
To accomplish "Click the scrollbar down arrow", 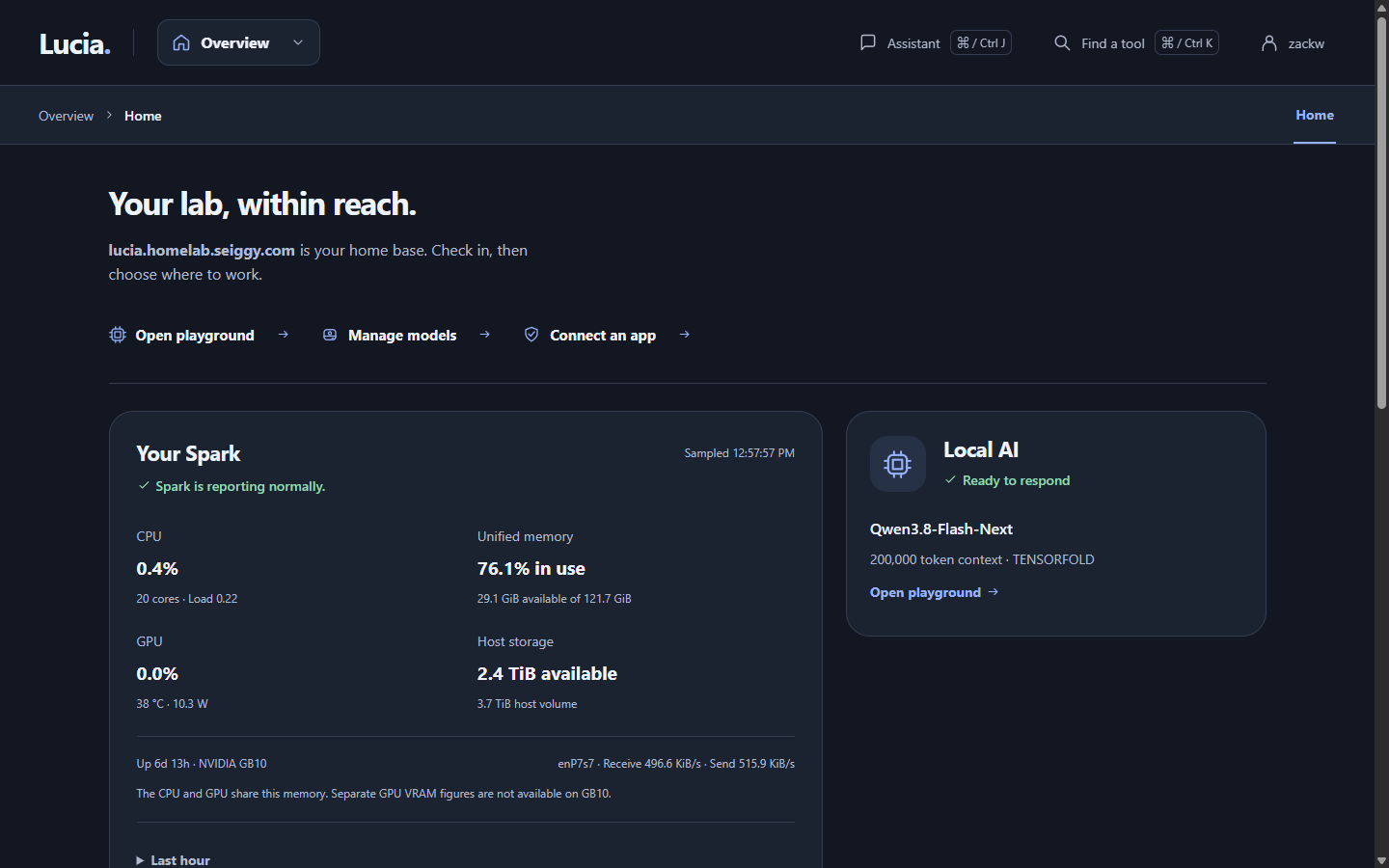I will click(1381, 860).
